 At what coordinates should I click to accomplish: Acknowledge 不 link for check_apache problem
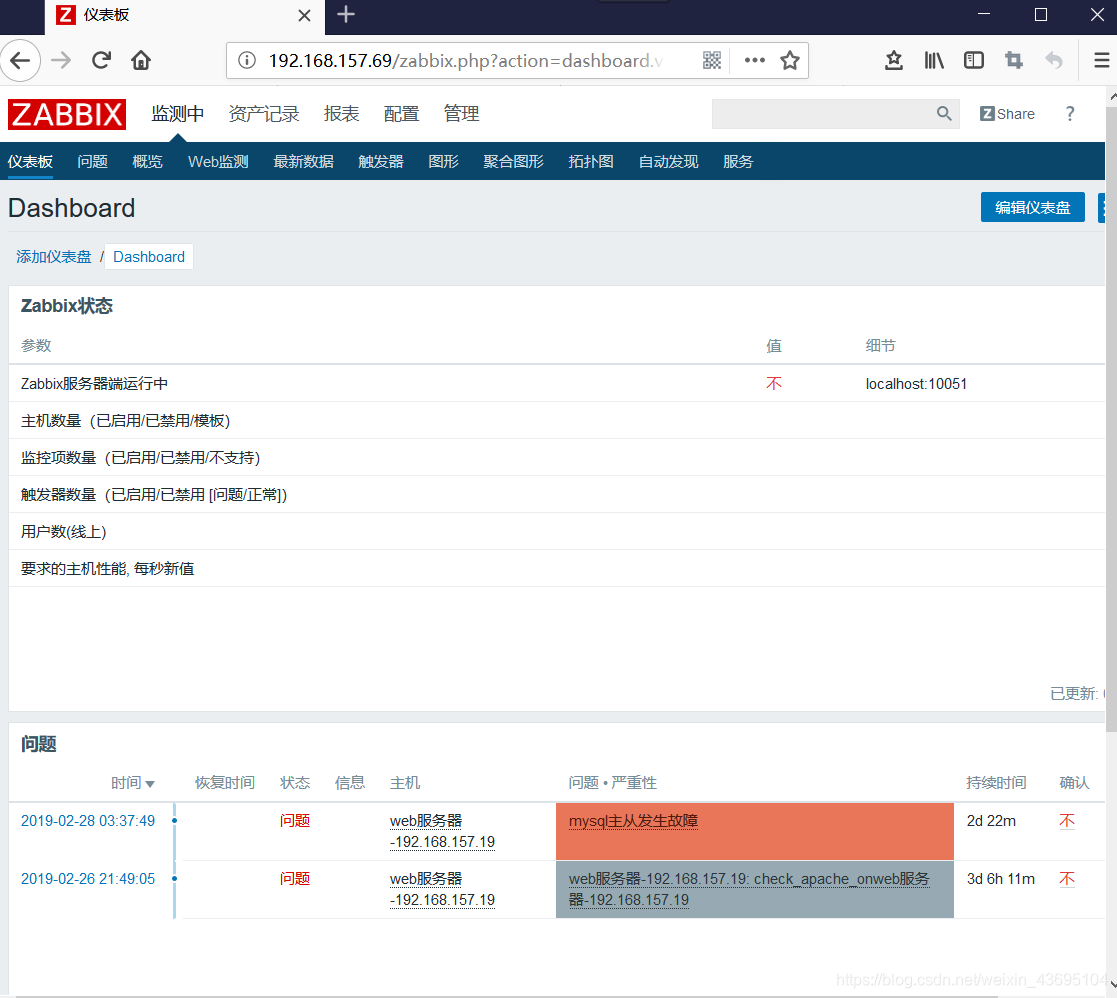click(x=1066, y=879)
